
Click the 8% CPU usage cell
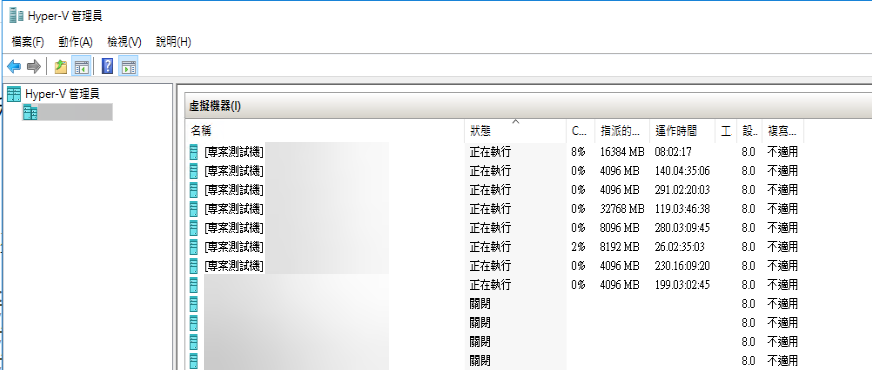(x=578, y=151)
